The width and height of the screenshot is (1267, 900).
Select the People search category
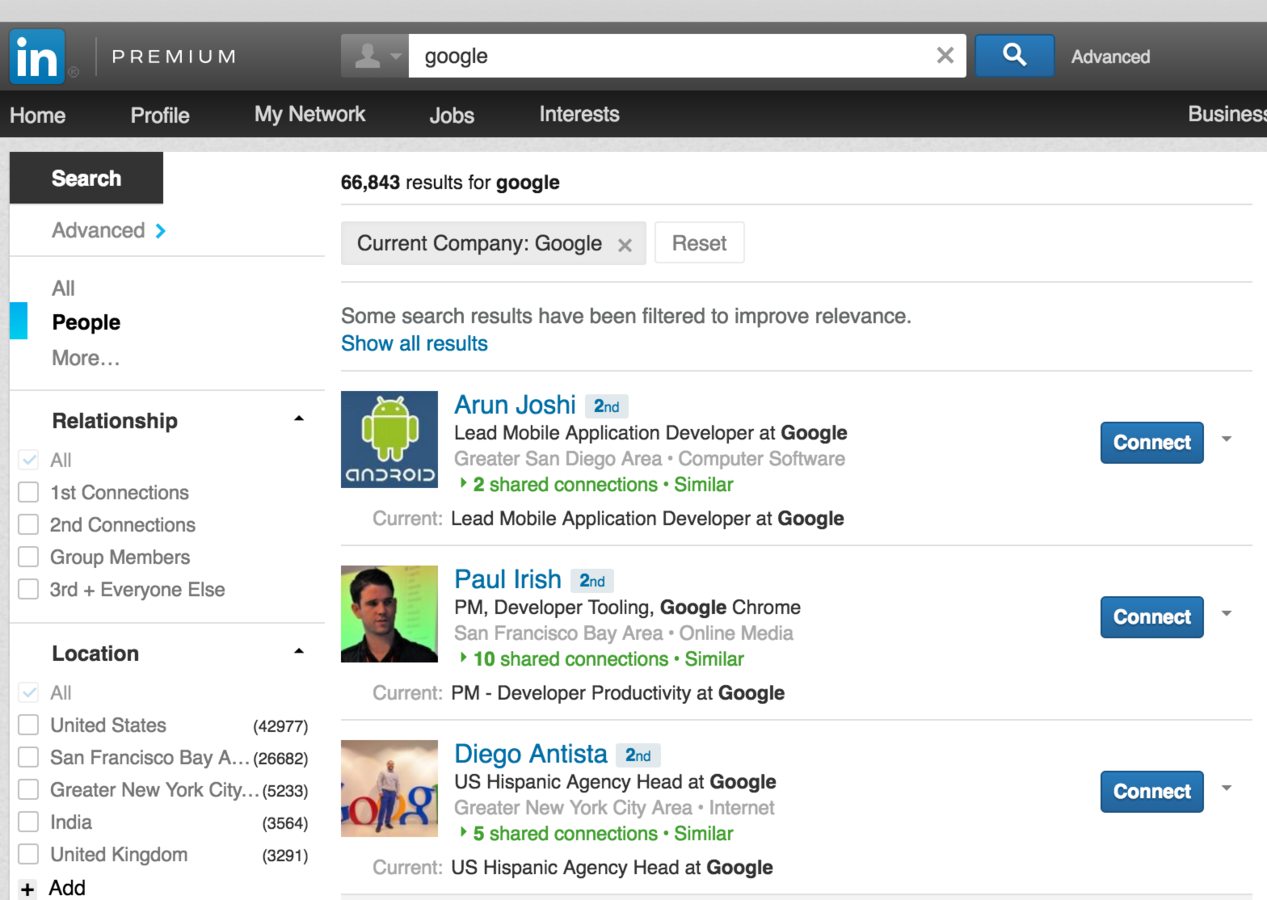[86, 322]
